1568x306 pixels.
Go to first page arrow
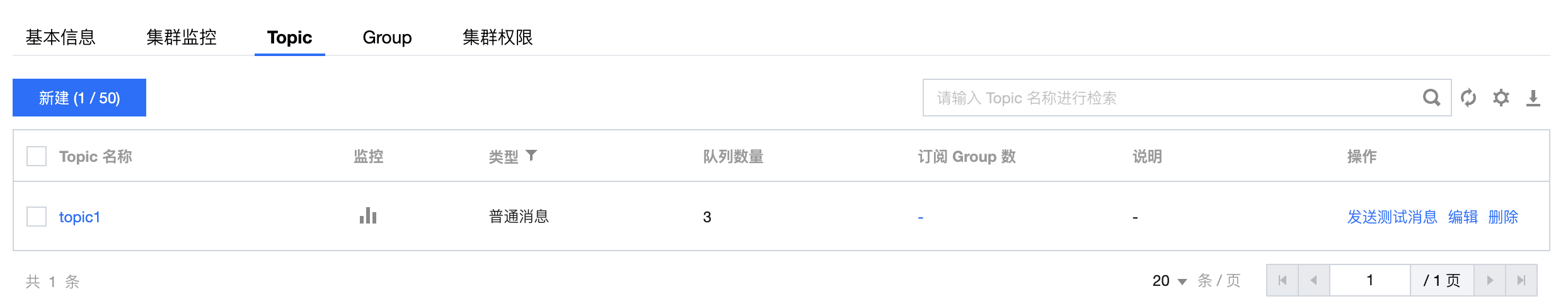[x=1283, y=280]
